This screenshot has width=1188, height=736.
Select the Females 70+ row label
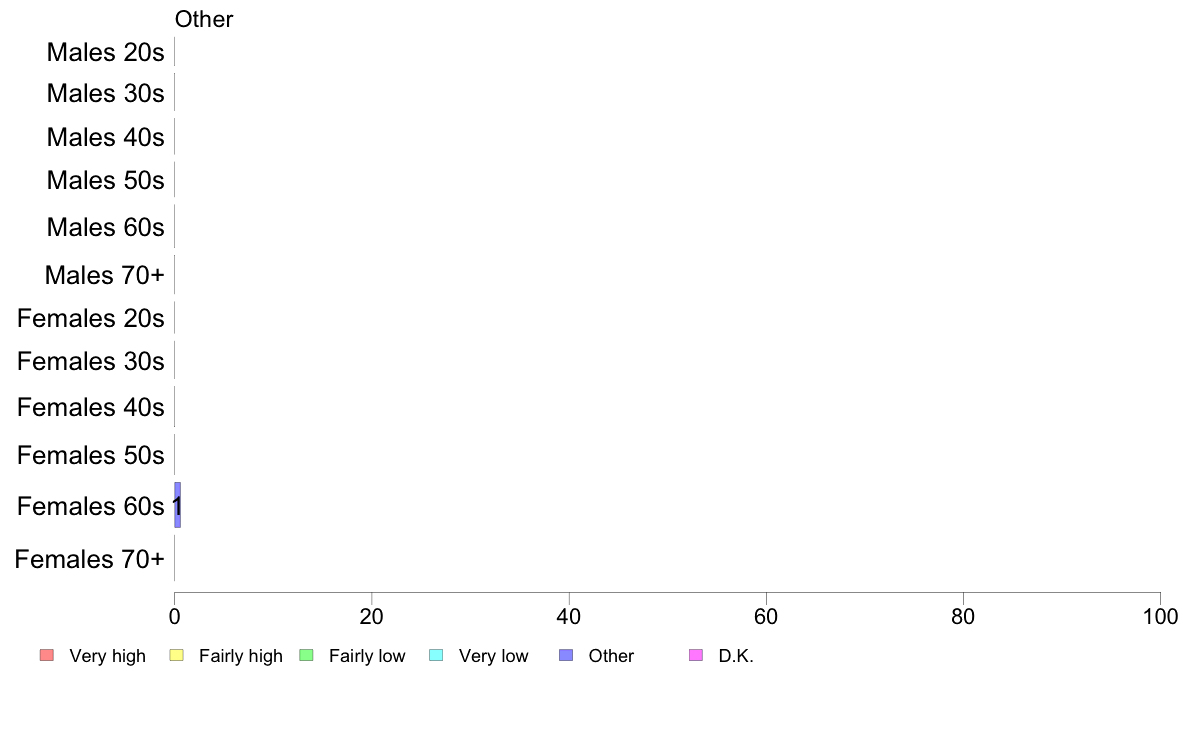(89, 559)
